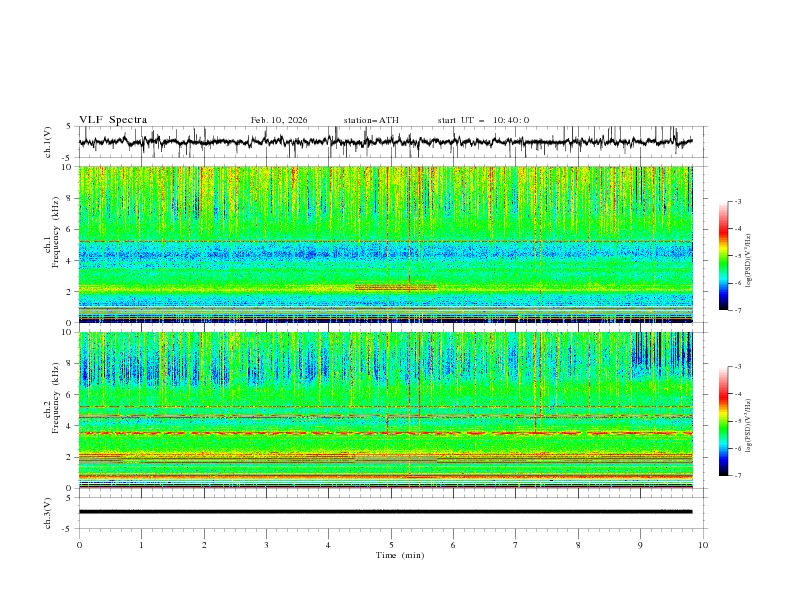This screenshot has width=792, height=612.
Task: Click the ch.1 PSD color scale bar
Action: click(x=723, y=256)
